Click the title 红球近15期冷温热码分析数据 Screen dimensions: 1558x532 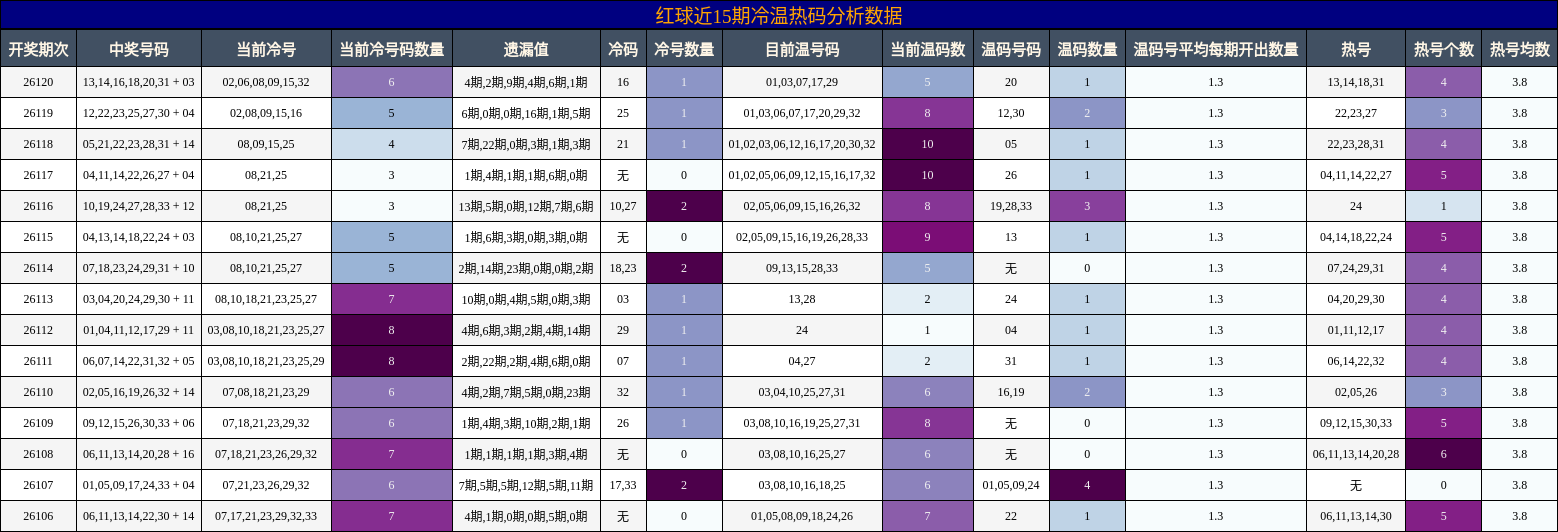[x=779, y=15]
